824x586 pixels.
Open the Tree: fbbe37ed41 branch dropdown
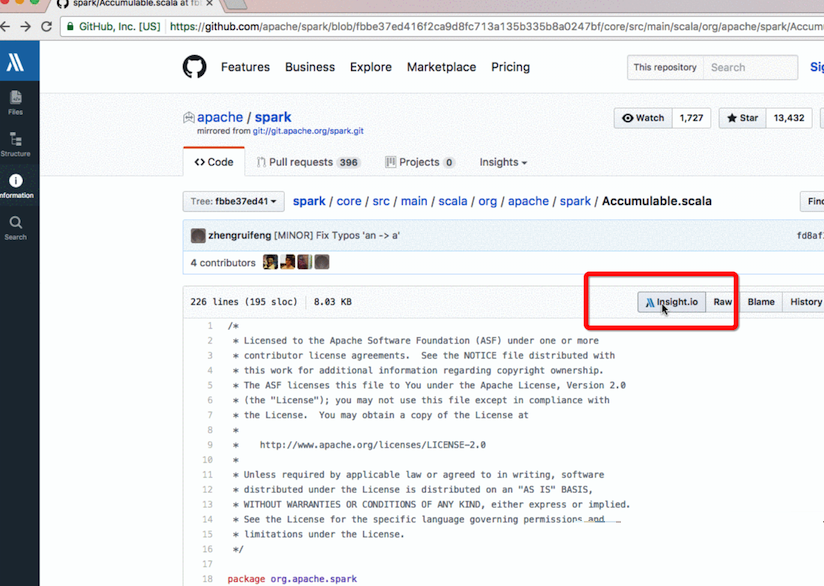click(x=233, y=201)
